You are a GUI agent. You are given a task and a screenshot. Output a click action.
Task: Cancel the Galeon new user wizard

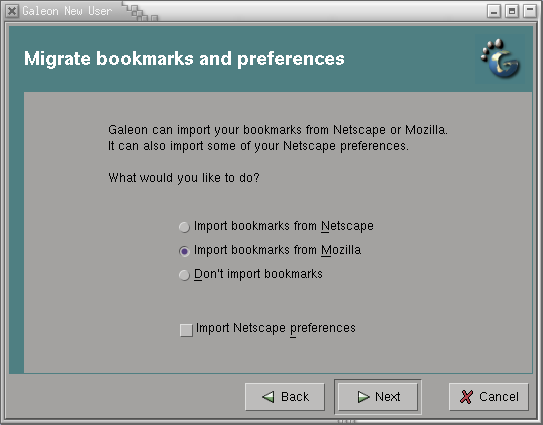coord(489,397)
